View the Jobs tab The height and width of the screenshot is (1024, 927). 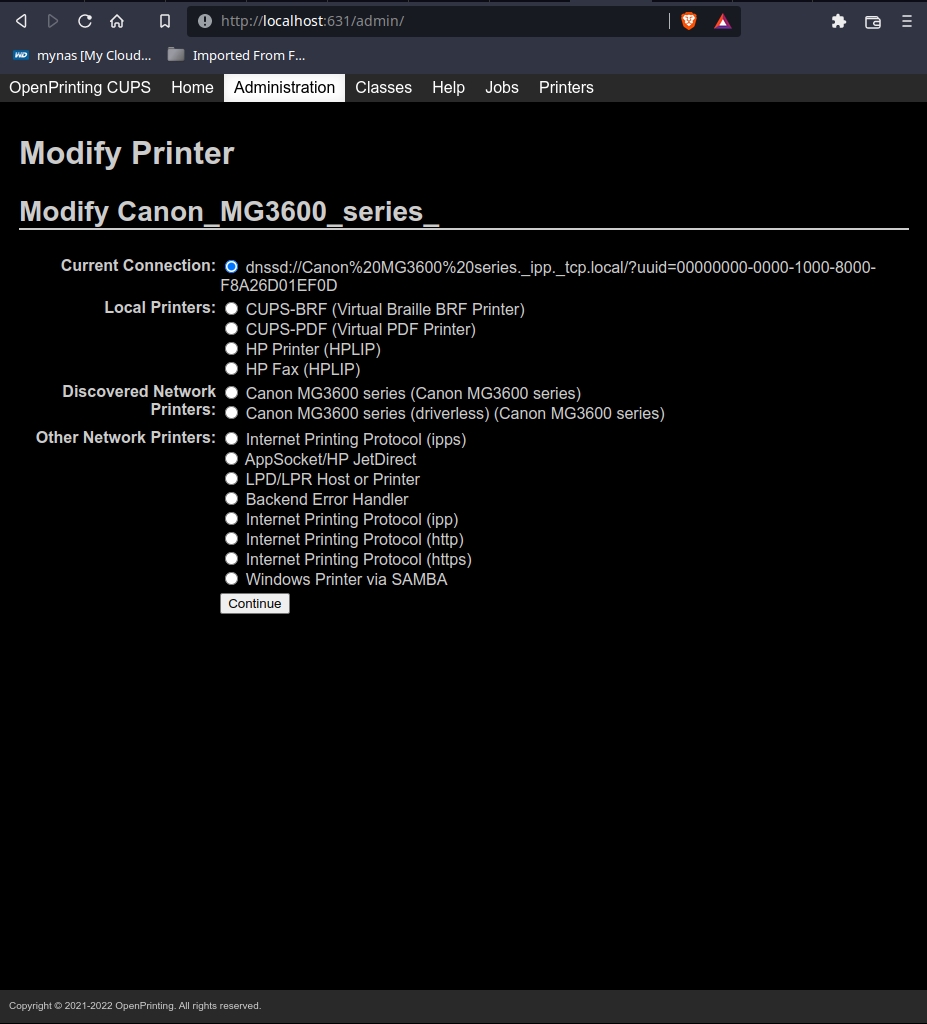pos(502,88)
